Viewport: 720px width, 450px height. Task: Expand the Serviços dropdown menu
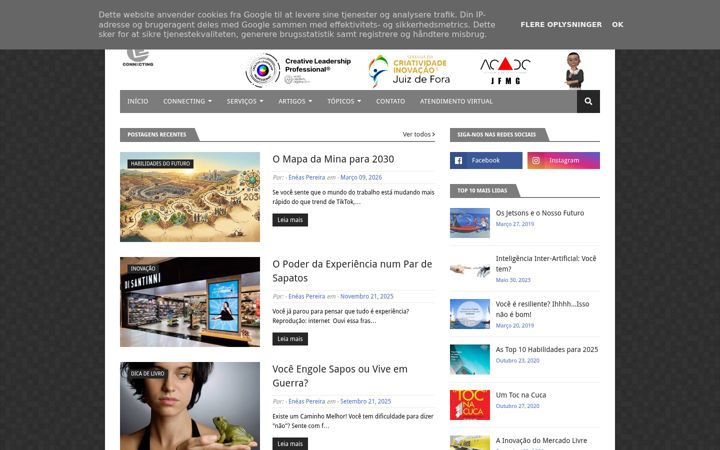tap(245, 101)
